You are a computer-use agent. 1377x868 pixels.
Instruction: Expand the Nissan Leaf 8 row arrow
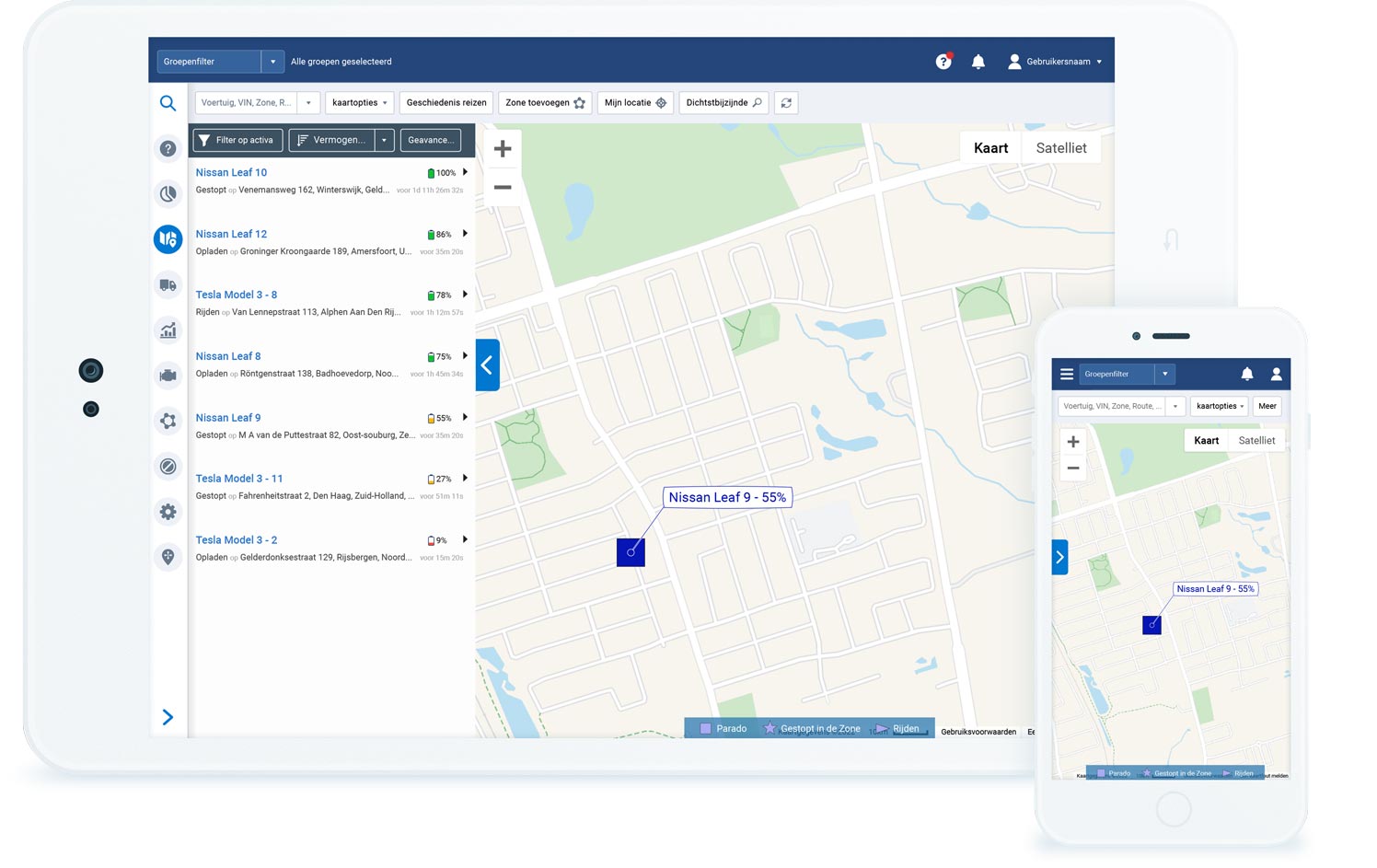tap(465, 356)
